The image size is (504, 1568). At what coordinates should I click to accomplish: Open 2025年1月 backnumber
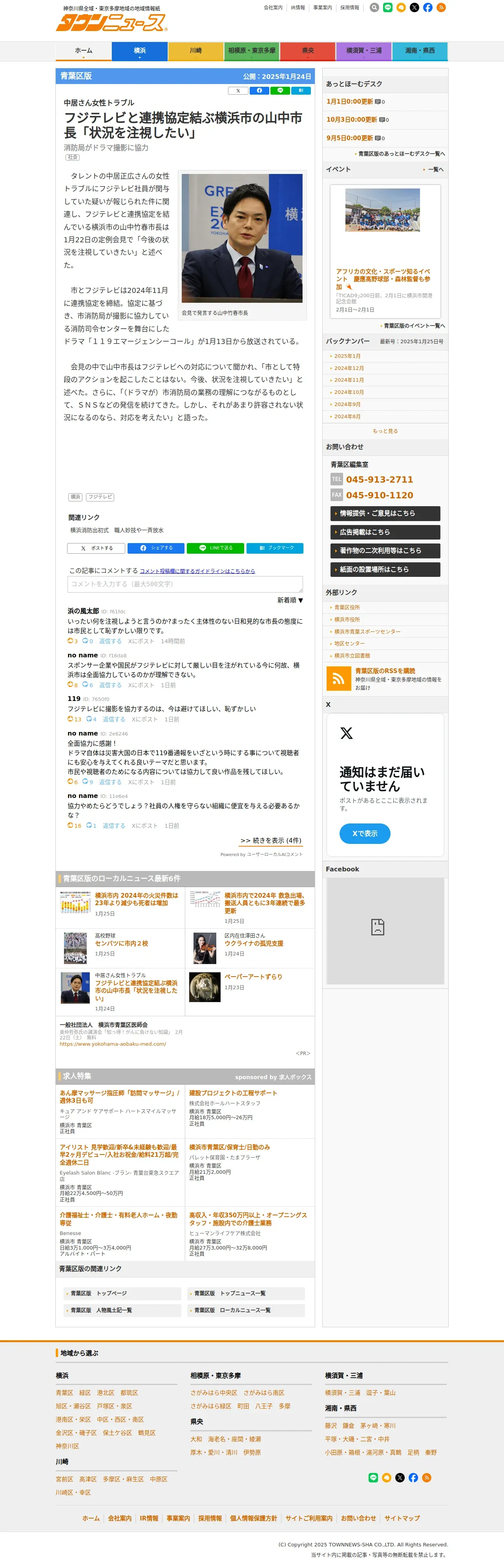click(347, 356)
